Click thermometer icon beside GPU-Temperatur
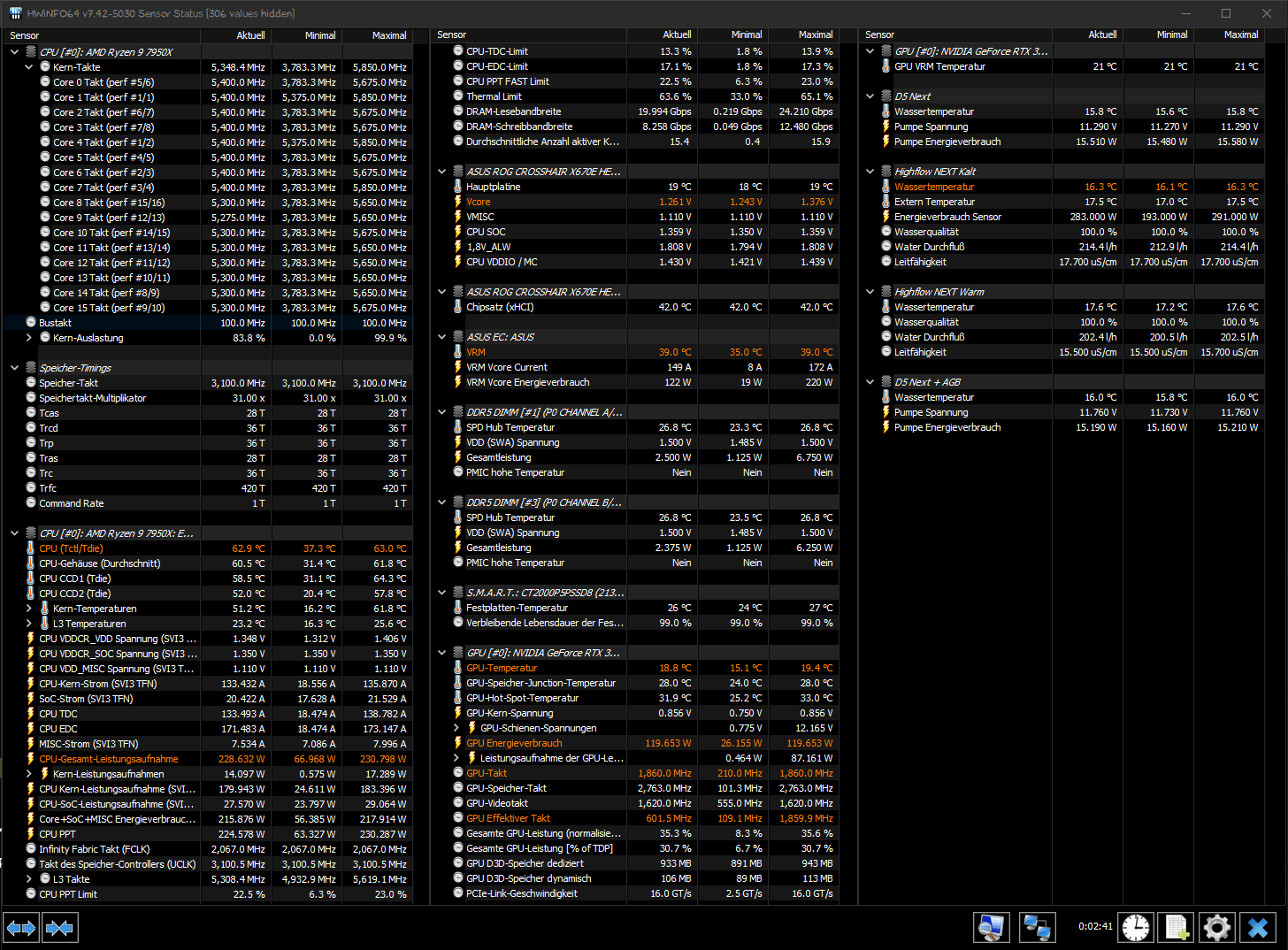 click(457, 668)
